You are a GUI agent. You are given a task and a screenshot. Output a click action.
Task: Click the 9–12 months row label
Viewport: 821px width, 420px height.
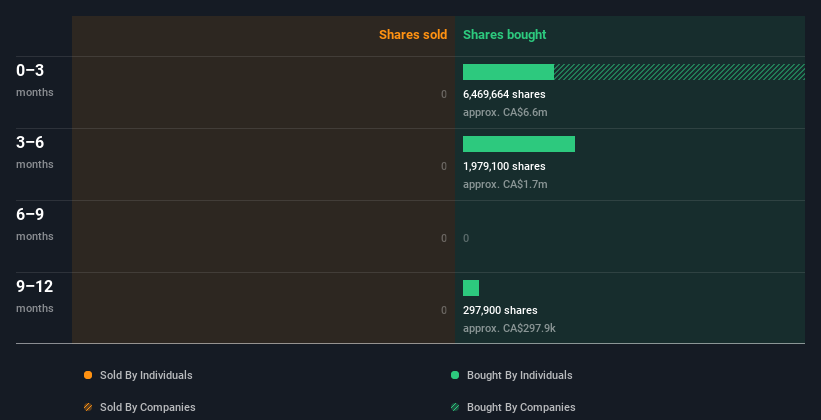tap(35, 296)
